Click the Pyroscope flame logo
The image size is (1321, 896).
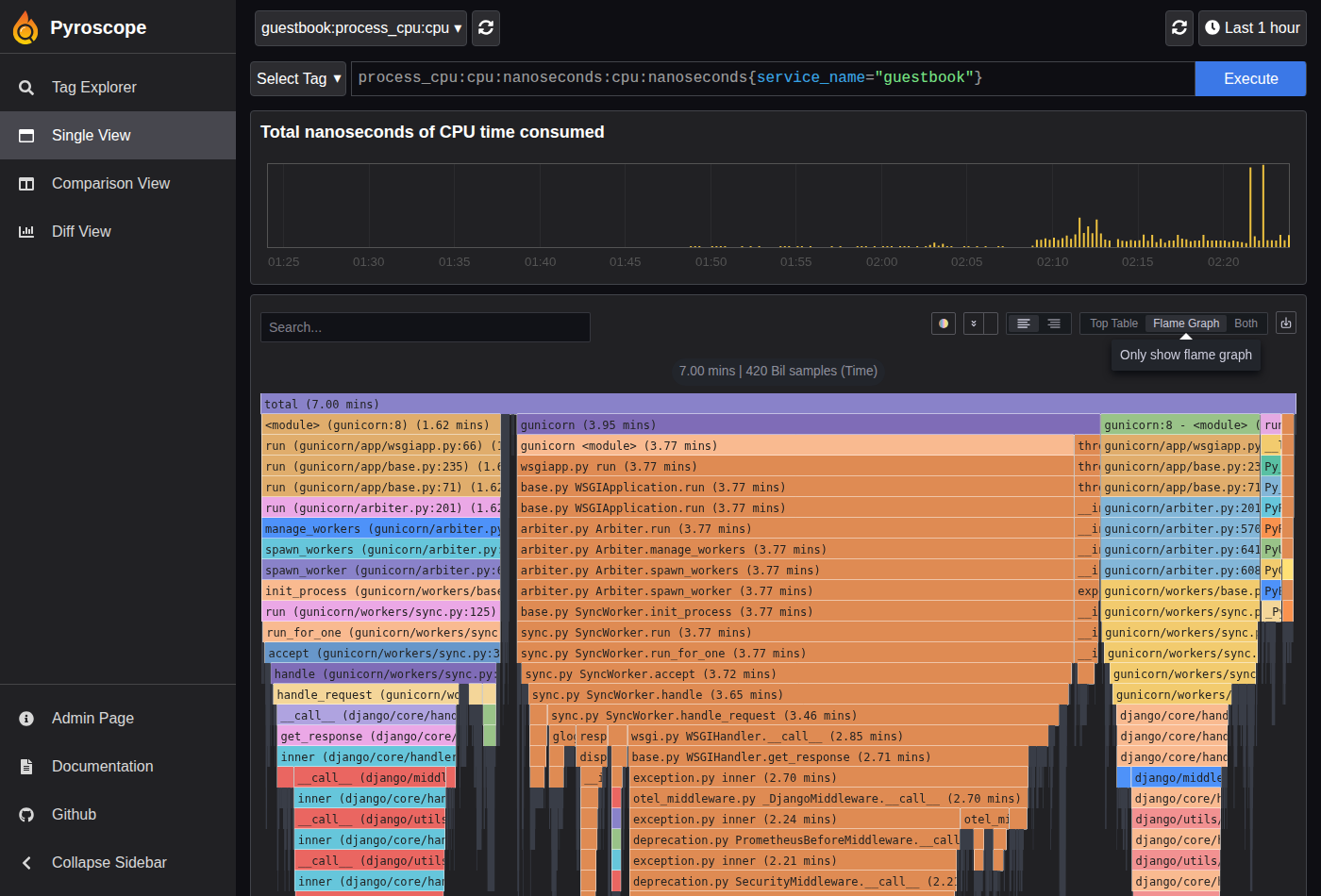click(25, 27)
